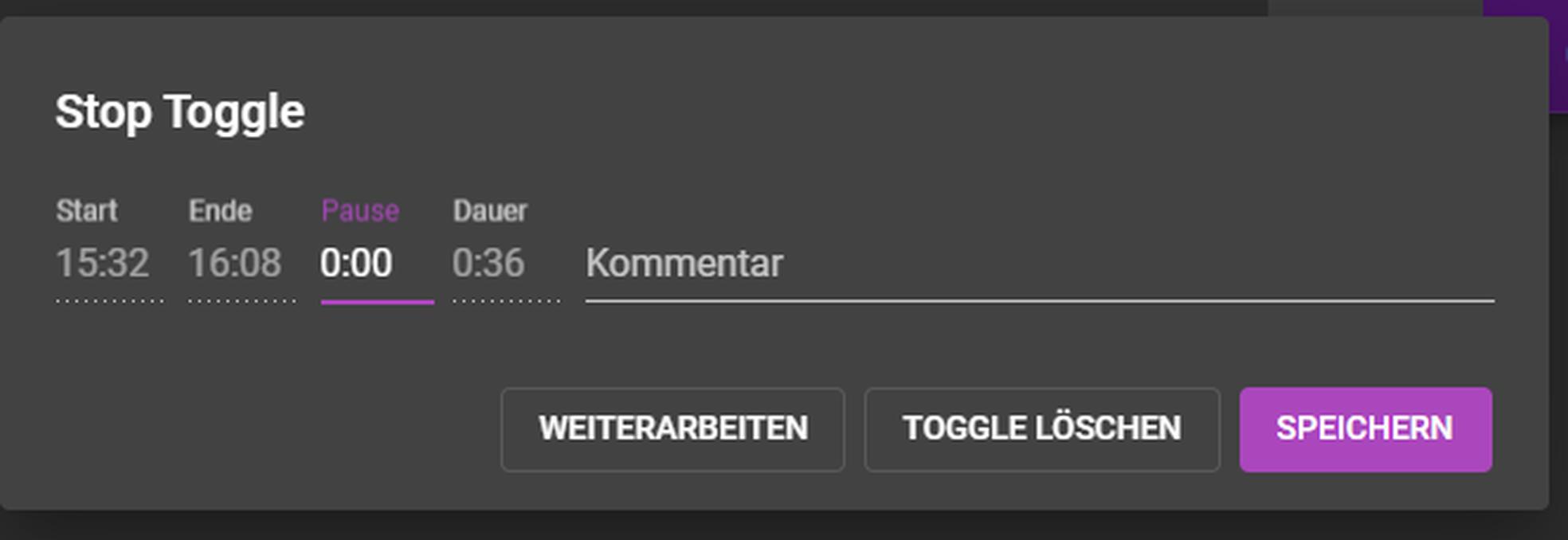Delete the toggle via TOGGLE LÖSCHEN
This screenshot has width=1568, height=540.
pos(1042,429)
